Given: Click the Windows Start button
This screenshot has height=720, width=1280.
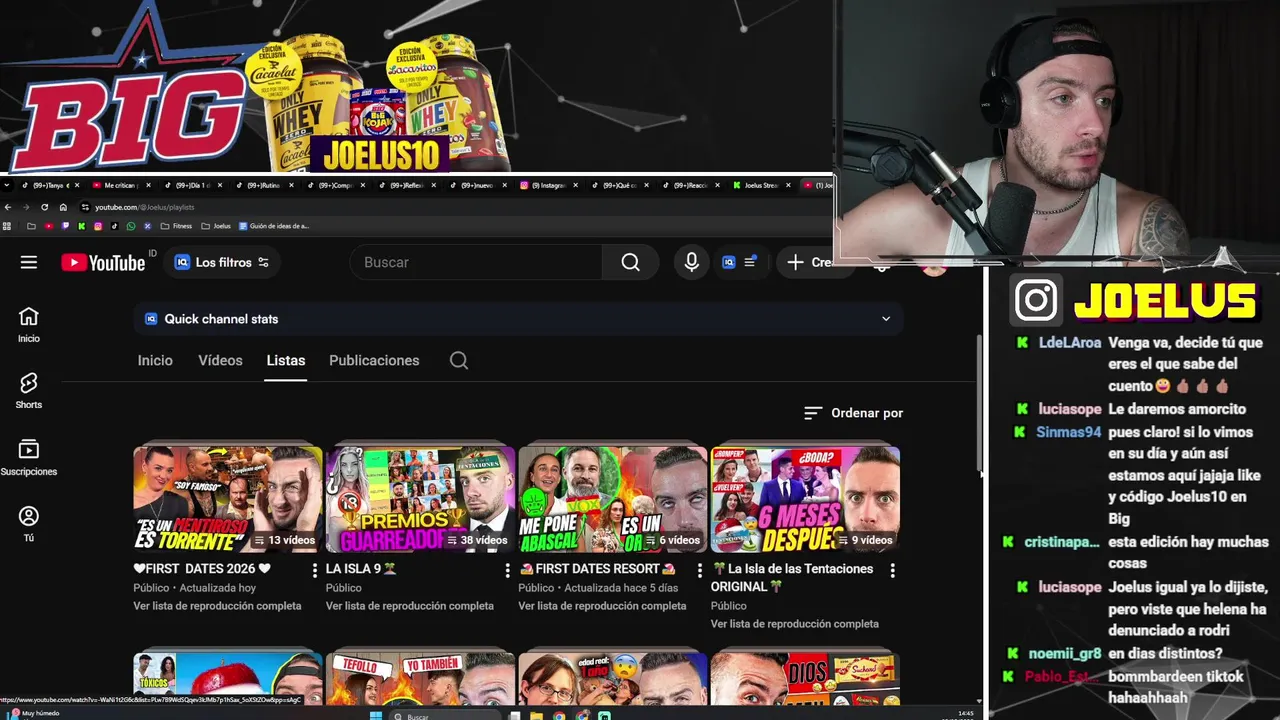Looking at the screenshot, I should (x=376, y=716).
